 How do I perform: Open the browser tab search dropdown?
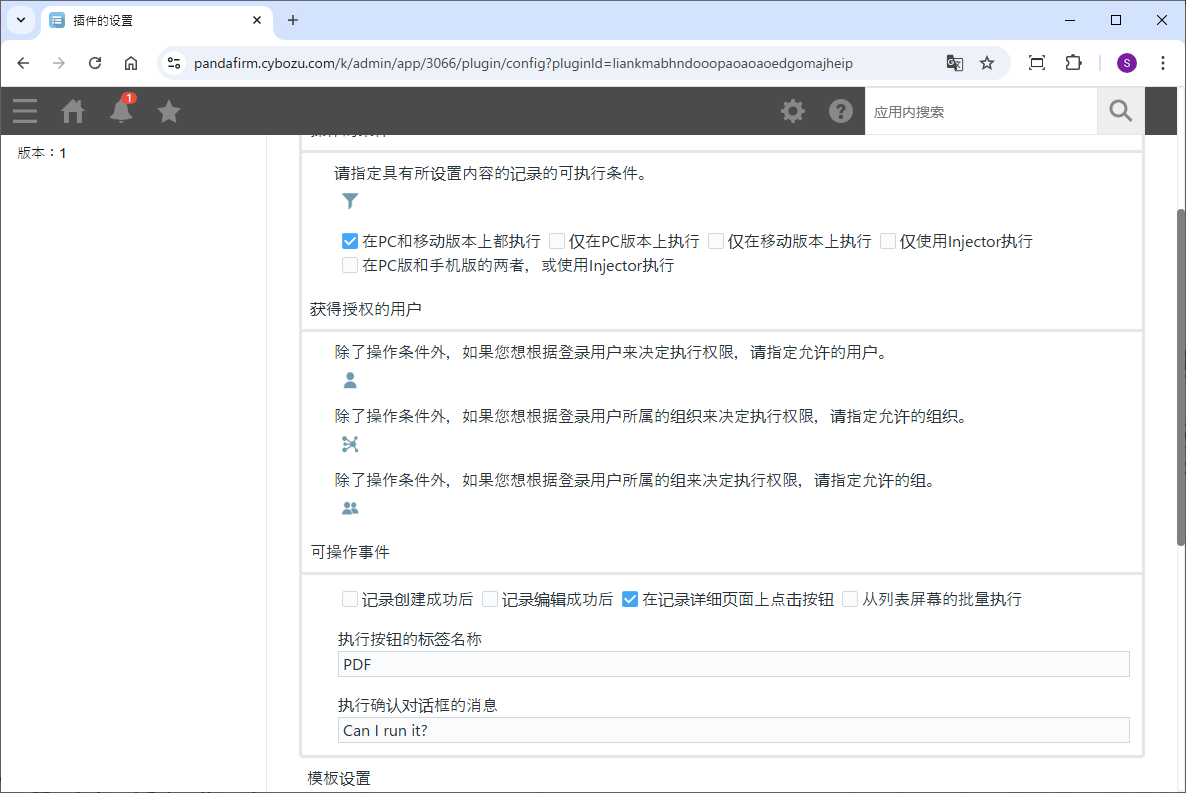[20, 20]
